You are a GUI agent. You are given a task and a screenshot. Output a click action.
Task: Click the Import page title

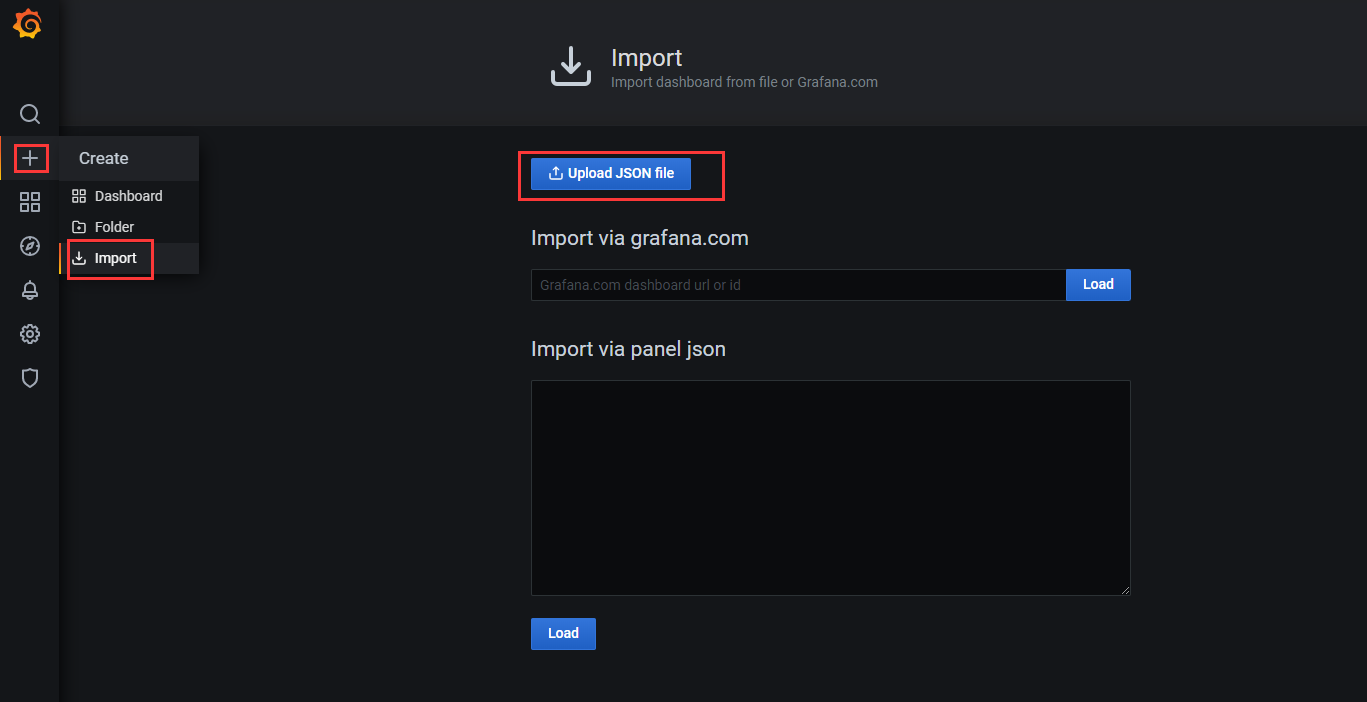647,58
